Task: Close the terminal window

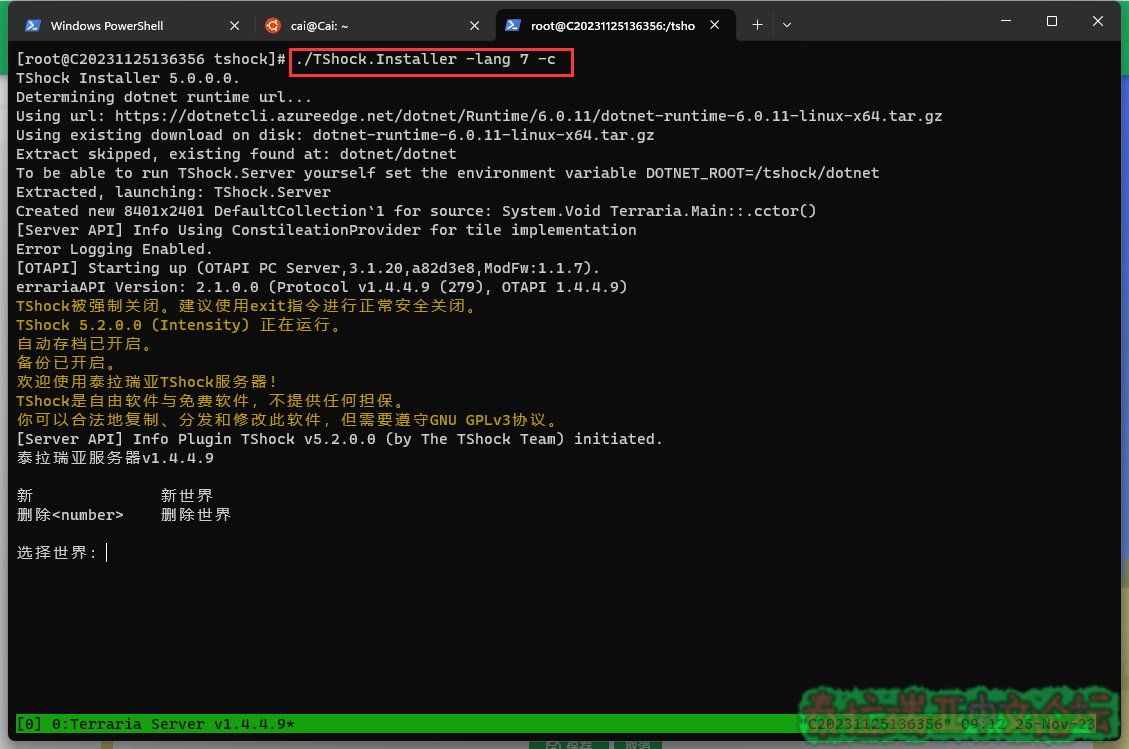Action: pyautogui.click(x=1097, y=21)
